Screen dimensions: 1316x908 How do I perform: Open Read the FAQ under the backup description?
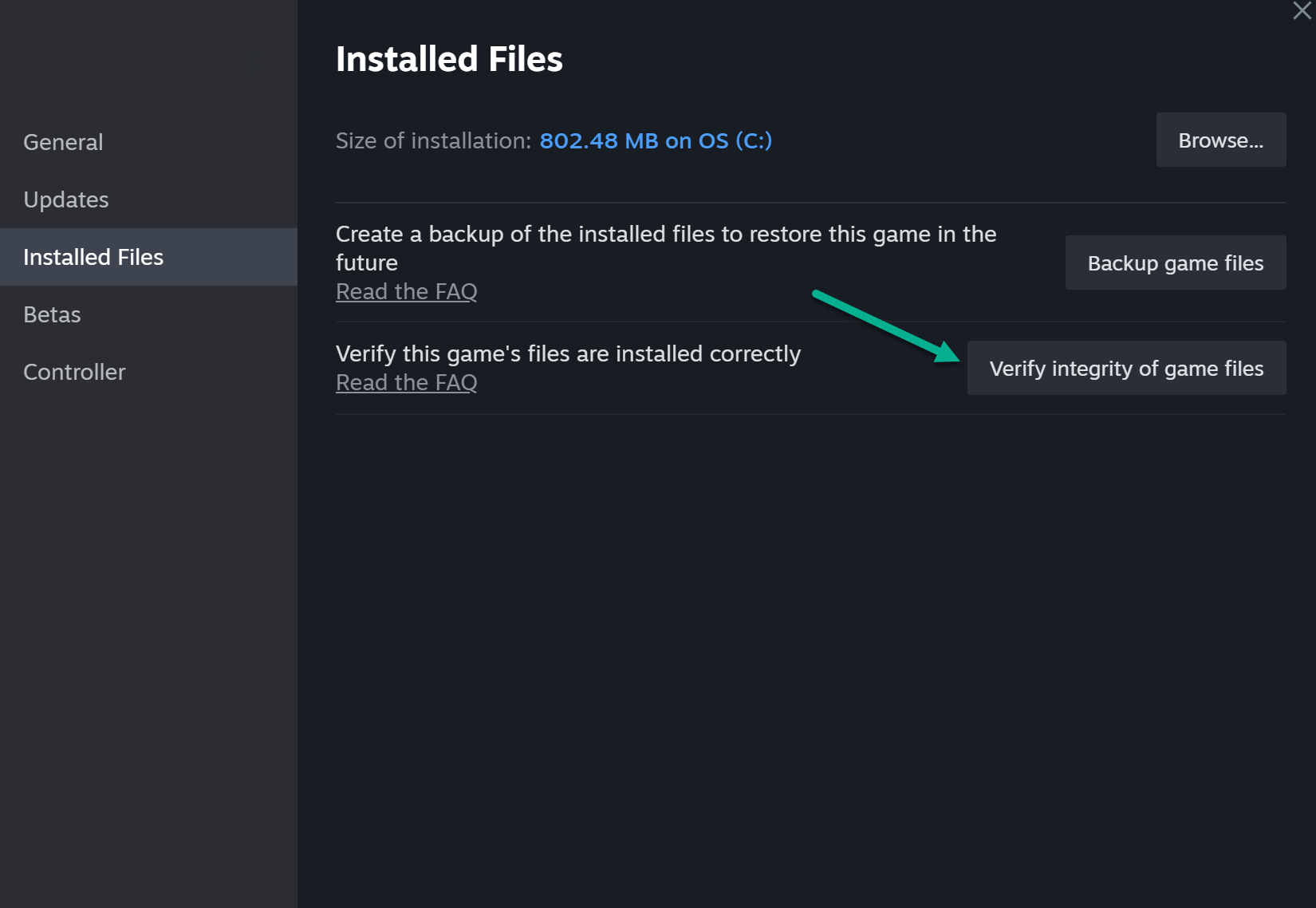[406, 292]
